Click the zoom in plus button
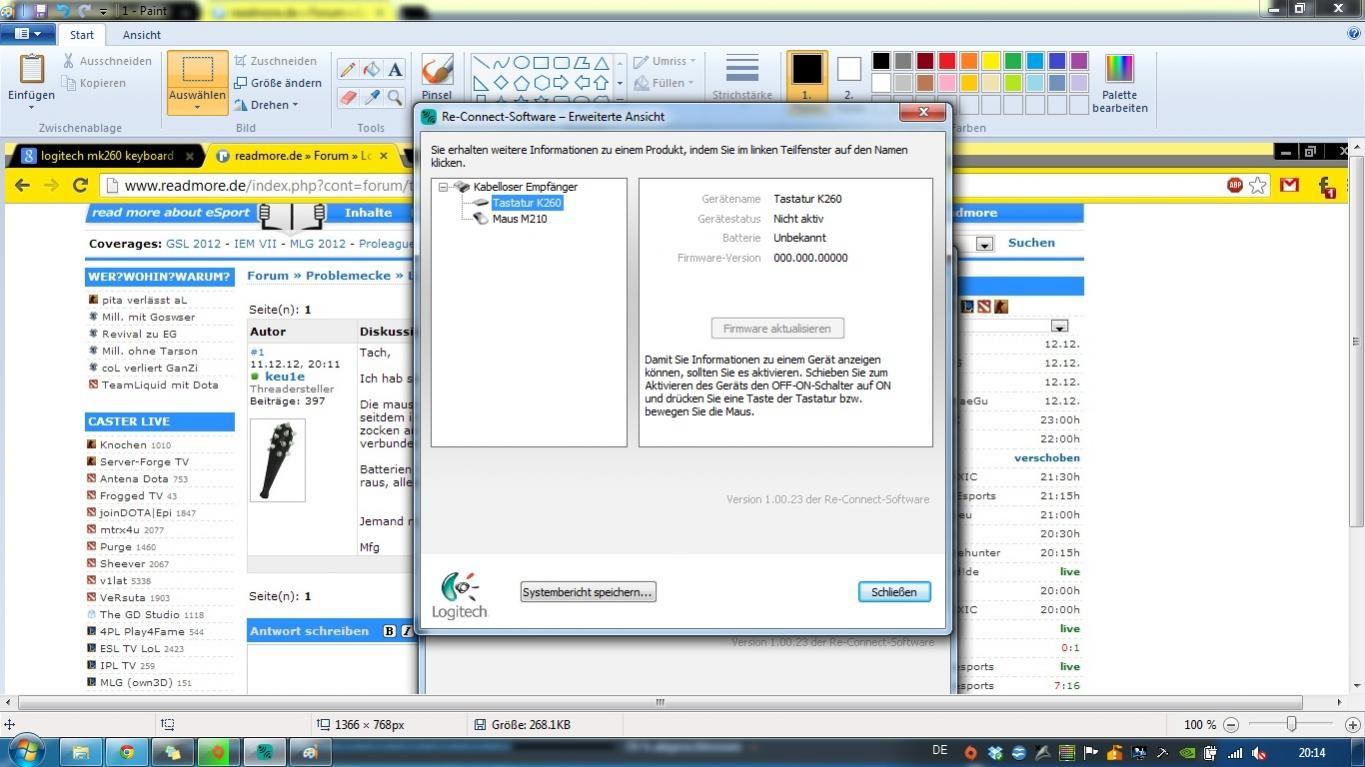Screen dimensions: 1365x767 [1352, 725]
